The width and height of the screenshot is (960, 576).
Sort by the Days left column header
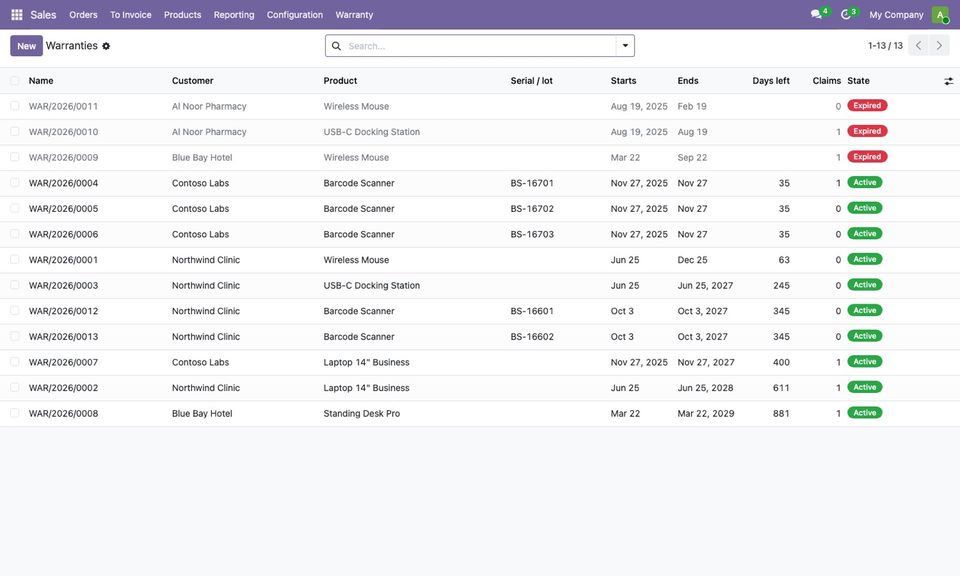tap(771, 81)
